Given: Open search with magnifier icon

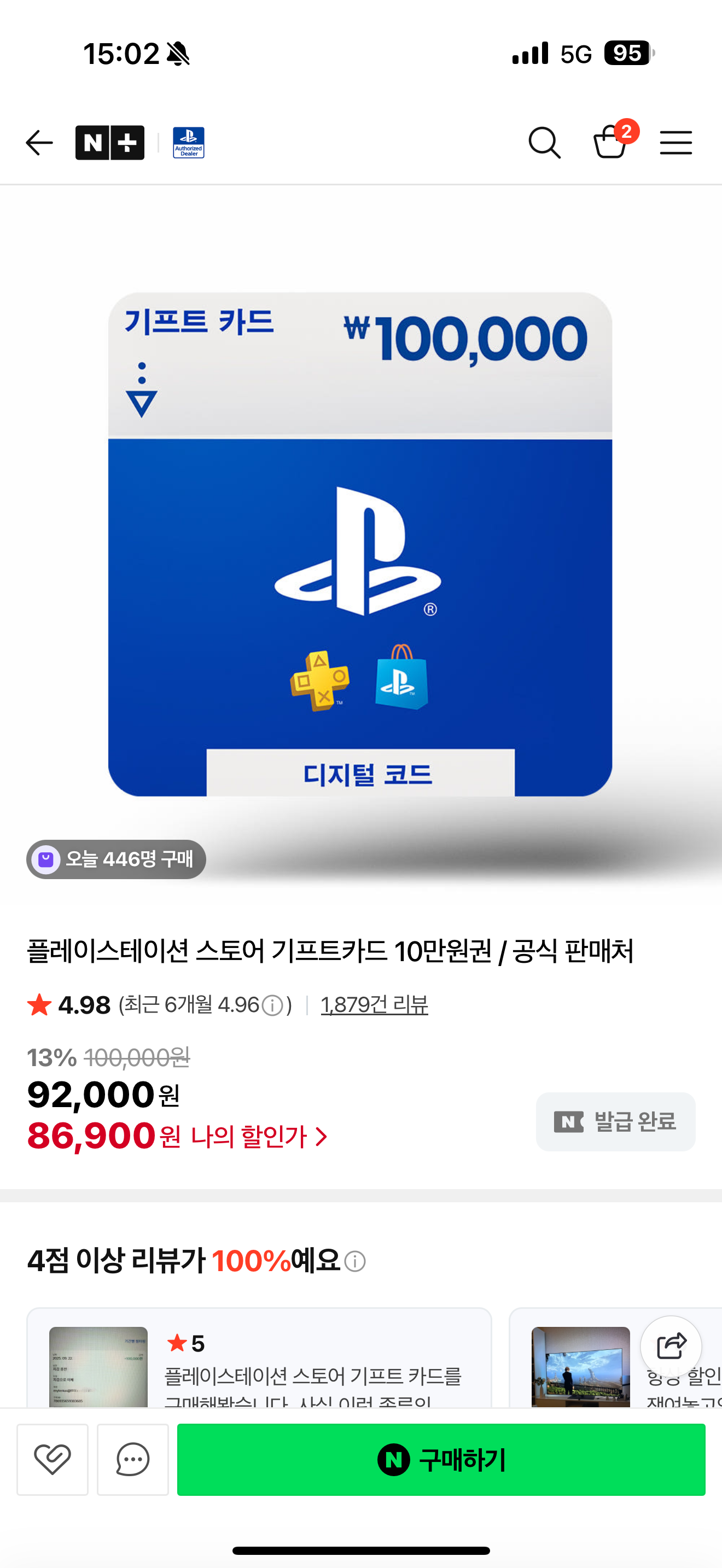Looking at the screenshot, I should [x=544, y=143].
